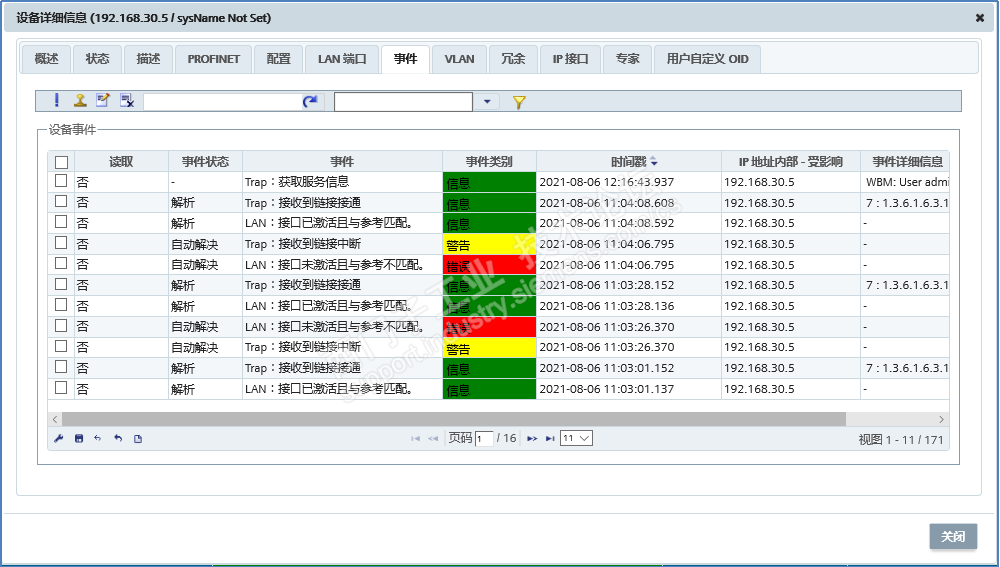Sort by the 事件类别 column header
Viewport: 1000px width, 567px height.
point(489,162)
